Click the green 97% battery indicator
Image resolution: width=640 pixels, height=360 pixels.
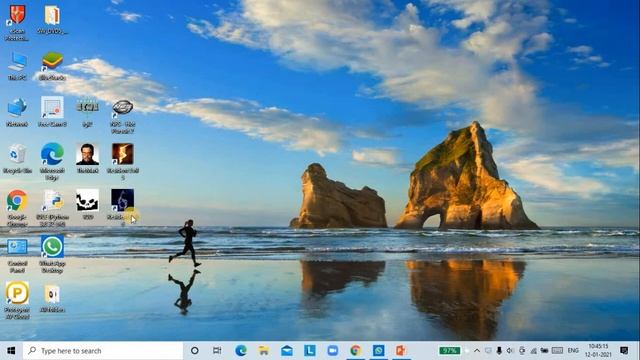(449, 351)
